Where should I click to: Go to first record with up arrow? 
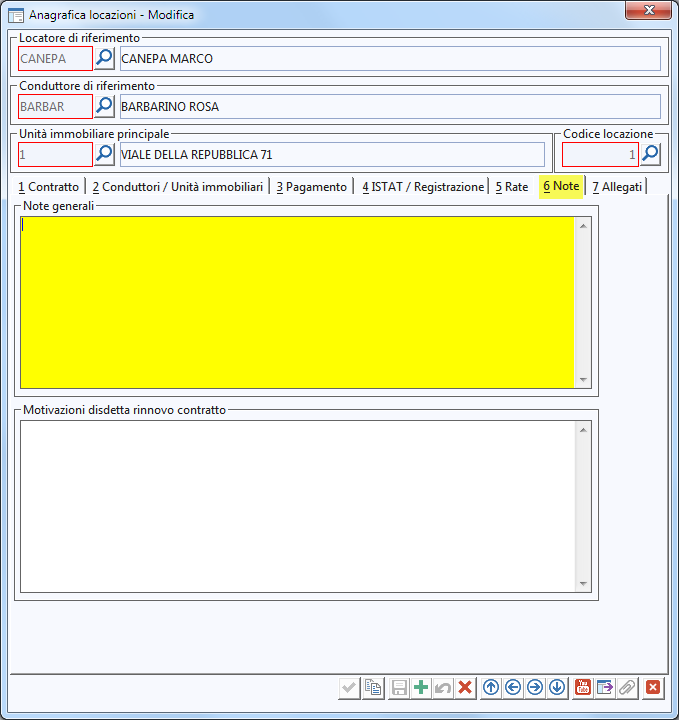(491, 687)
